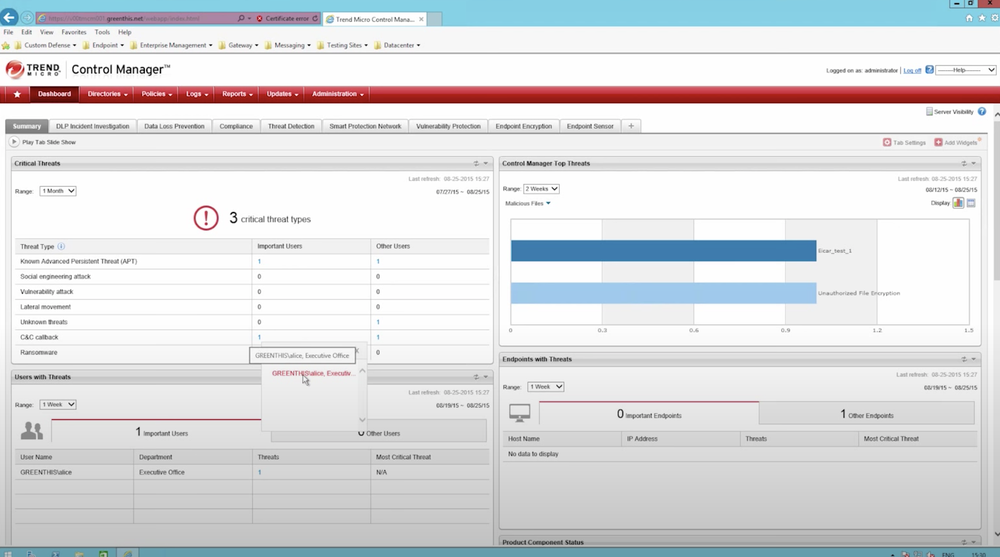This screenshot has width=1000, height=557.
Task: Switch Top Threats display to table view
Action: point(971,203)
